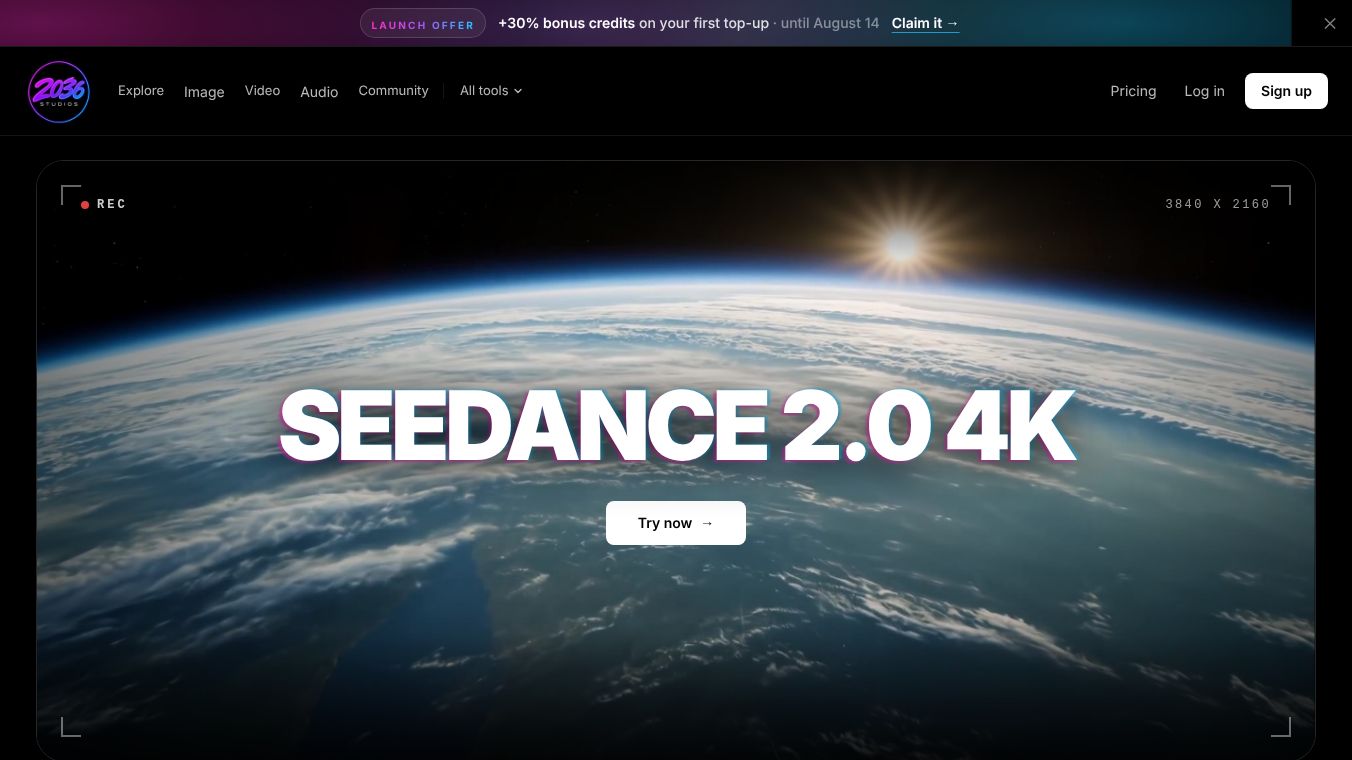Follow the Claim it link
The image size is (1352, 760).
click(x=925, y=23)
